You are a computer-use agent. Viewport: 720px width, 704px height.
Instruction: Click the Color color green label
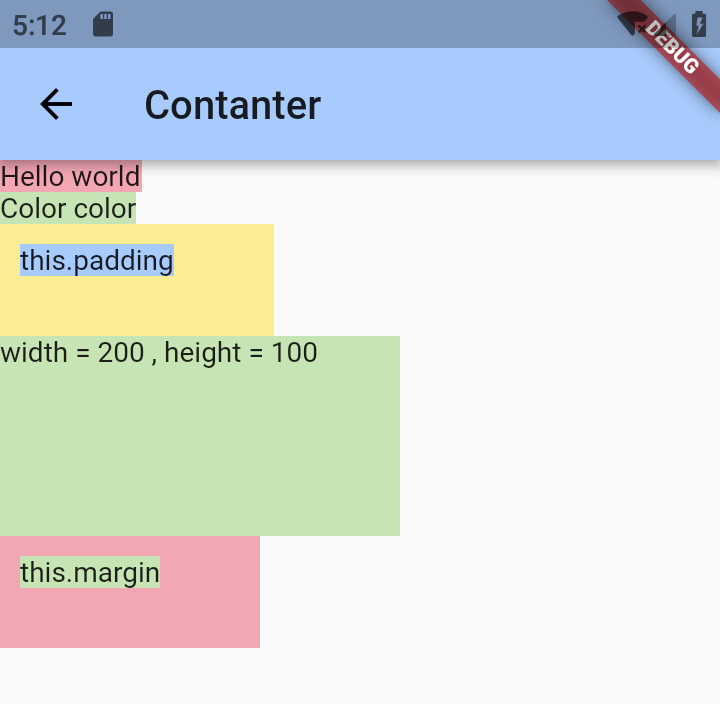pos(68,208)
